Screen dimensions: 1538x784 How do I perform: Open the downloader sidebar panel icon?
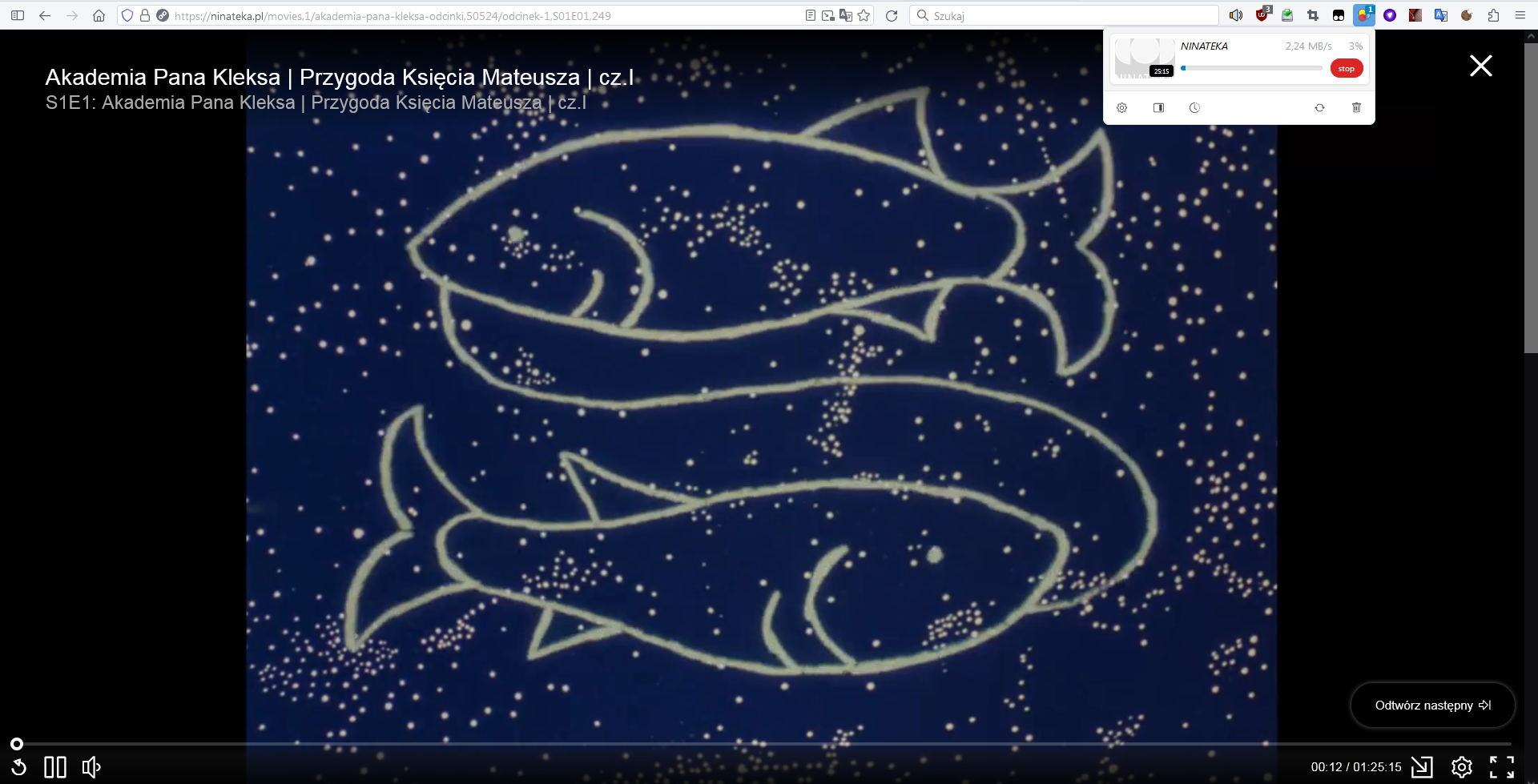1158,108
